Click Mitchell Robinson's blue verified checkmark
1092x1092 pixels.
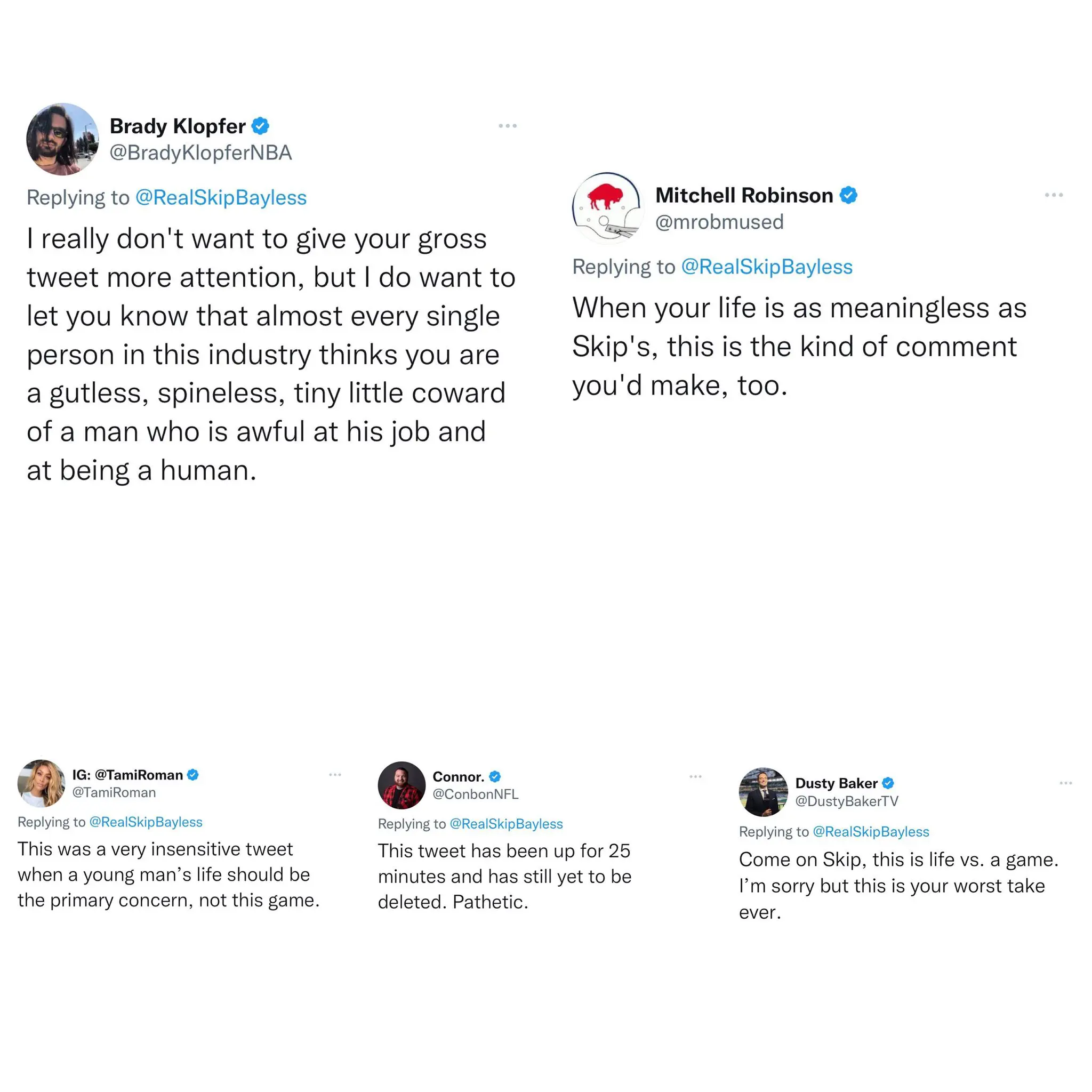pyautogui.click(x=848, y=196)
